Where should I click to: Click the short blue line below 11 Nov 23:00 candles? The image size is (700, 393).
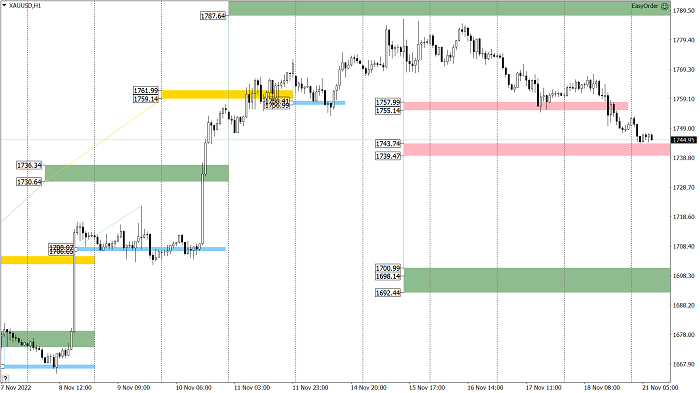(x=319, y=103)
